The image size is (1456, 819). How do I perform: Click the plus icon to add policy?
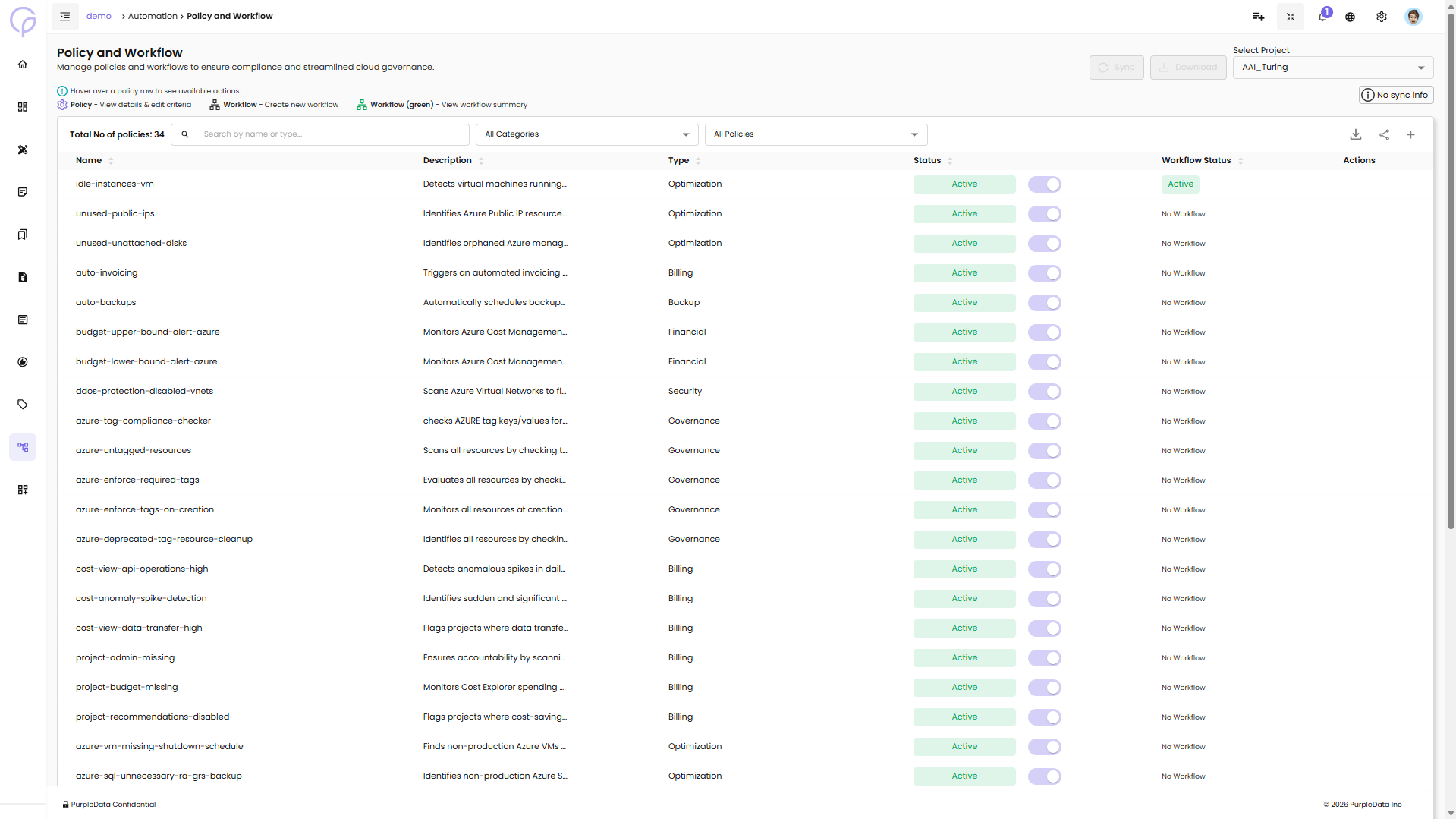(x=1410, y=134)
